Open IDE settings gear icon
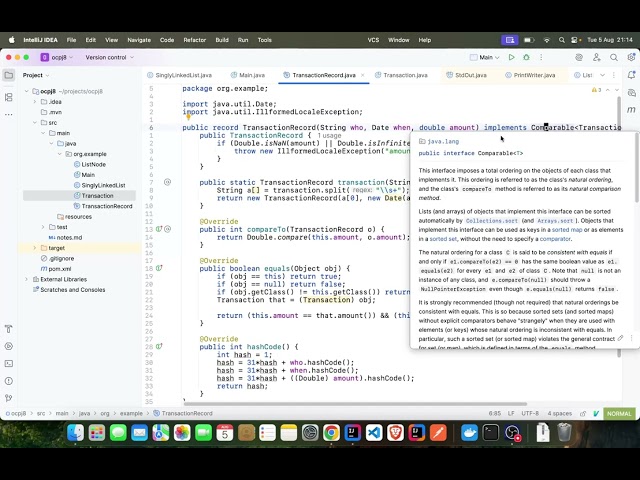Viewport: 640px width, 480px height. click(631, 58)
